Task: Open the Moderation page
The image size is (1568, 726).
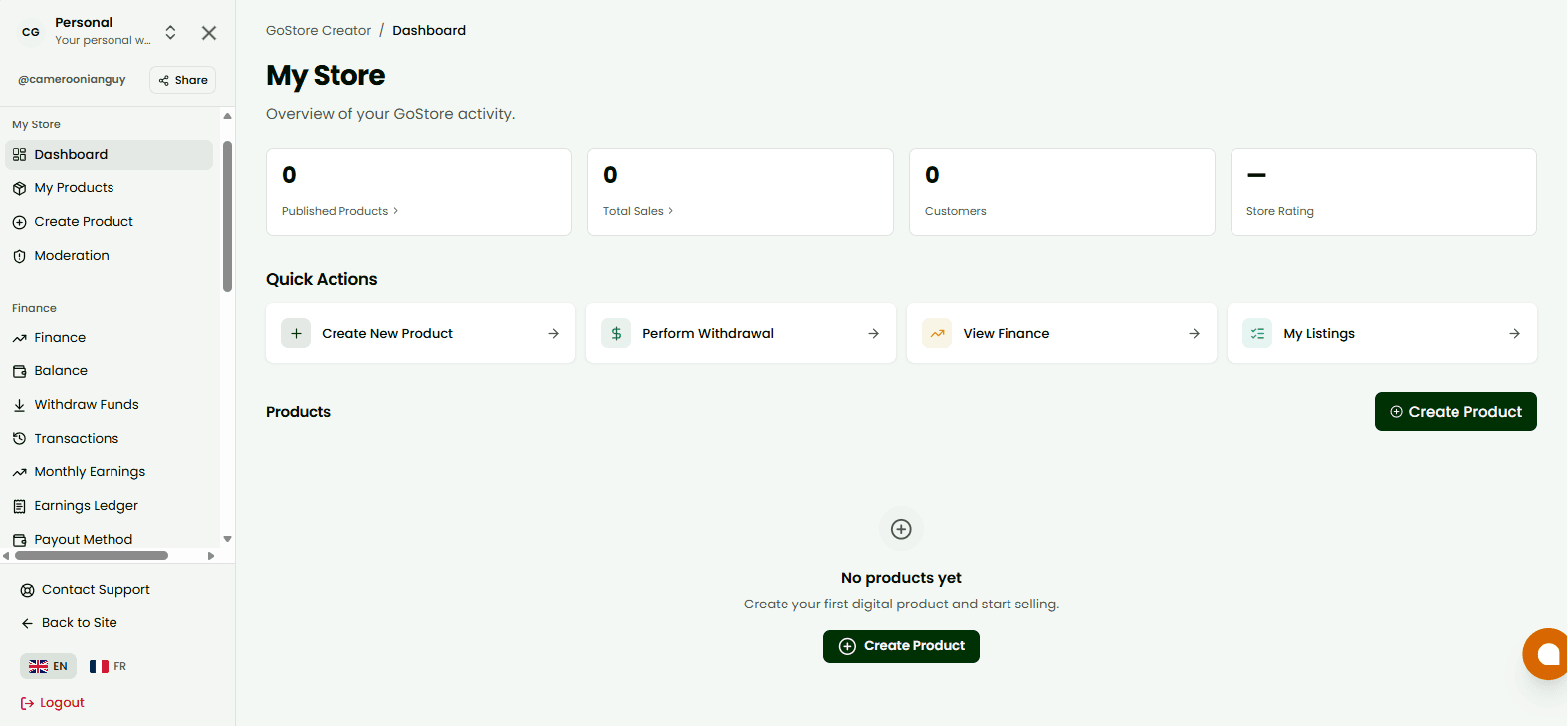Action: [109, 256]
